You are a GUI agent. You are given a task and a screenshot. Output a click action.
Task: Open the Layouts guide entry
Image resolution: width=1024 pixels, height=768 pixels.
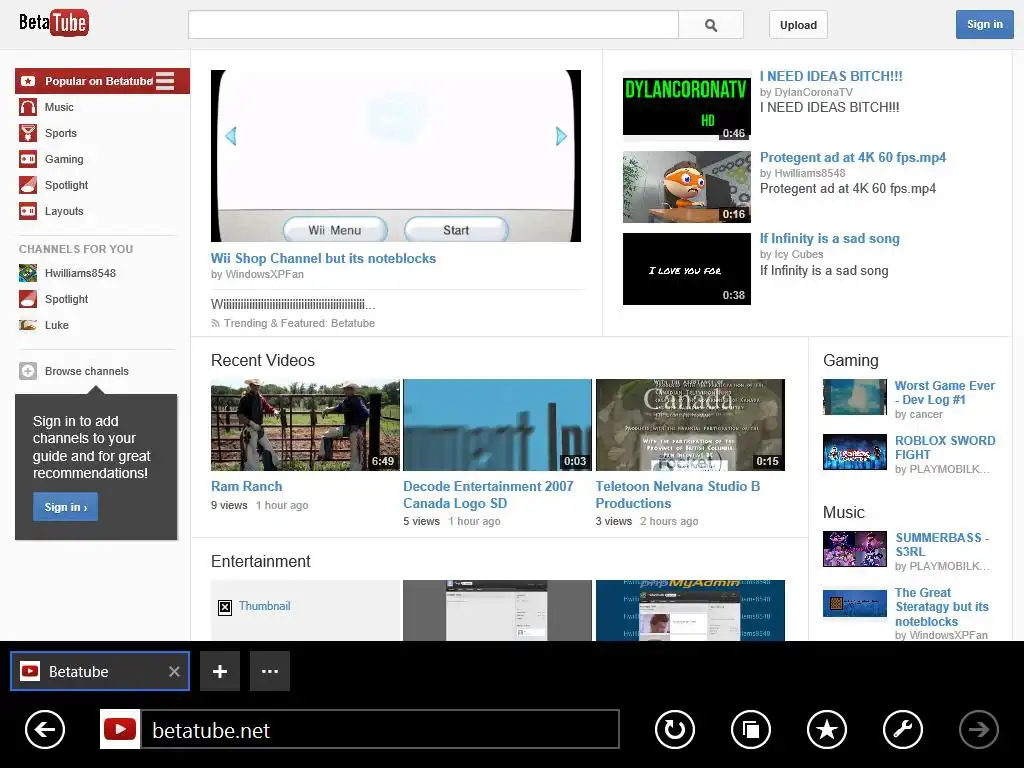pos(64,212)
